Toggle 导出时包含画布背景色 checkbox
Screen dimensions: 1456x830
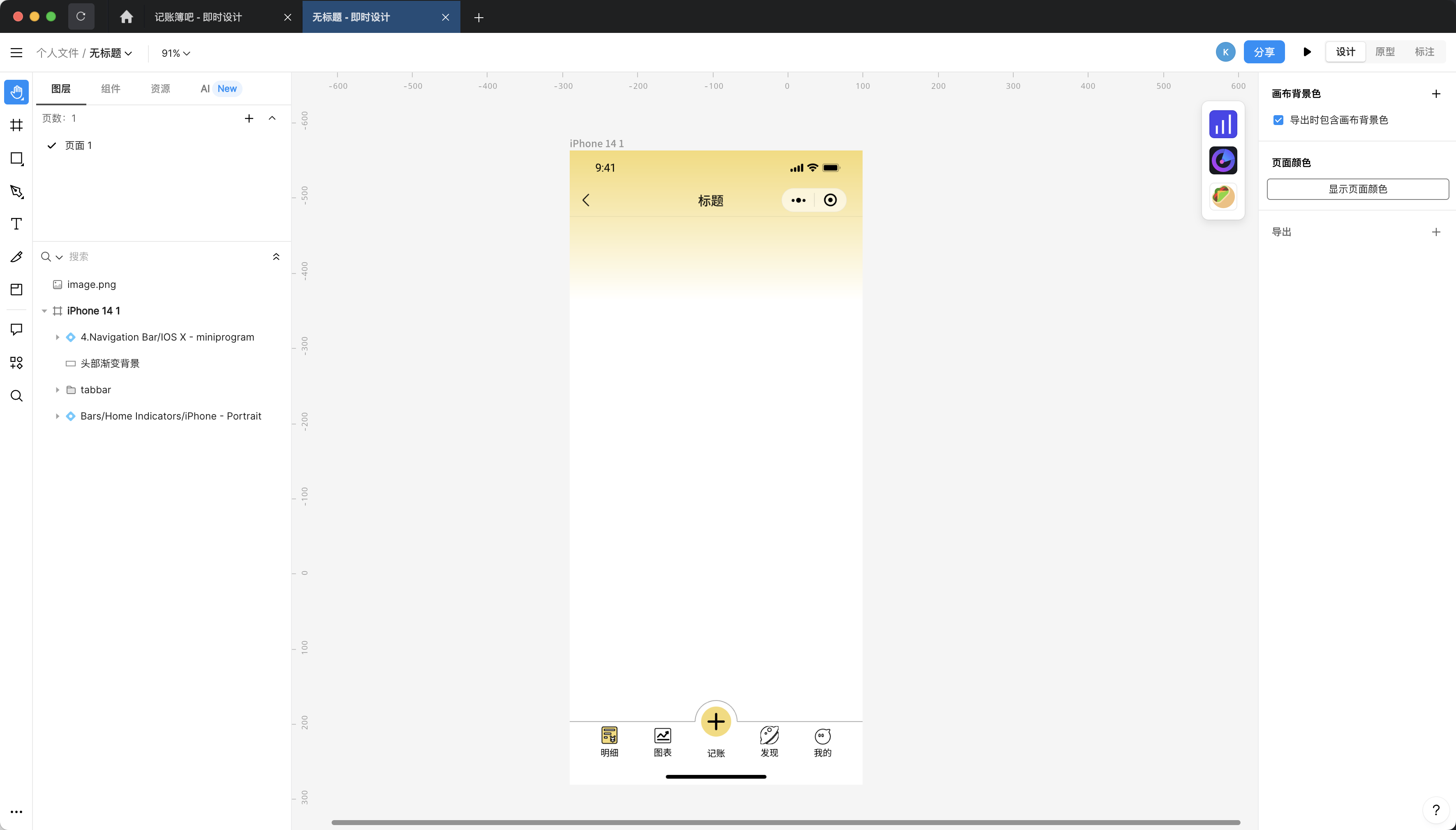click(1278, 120)
